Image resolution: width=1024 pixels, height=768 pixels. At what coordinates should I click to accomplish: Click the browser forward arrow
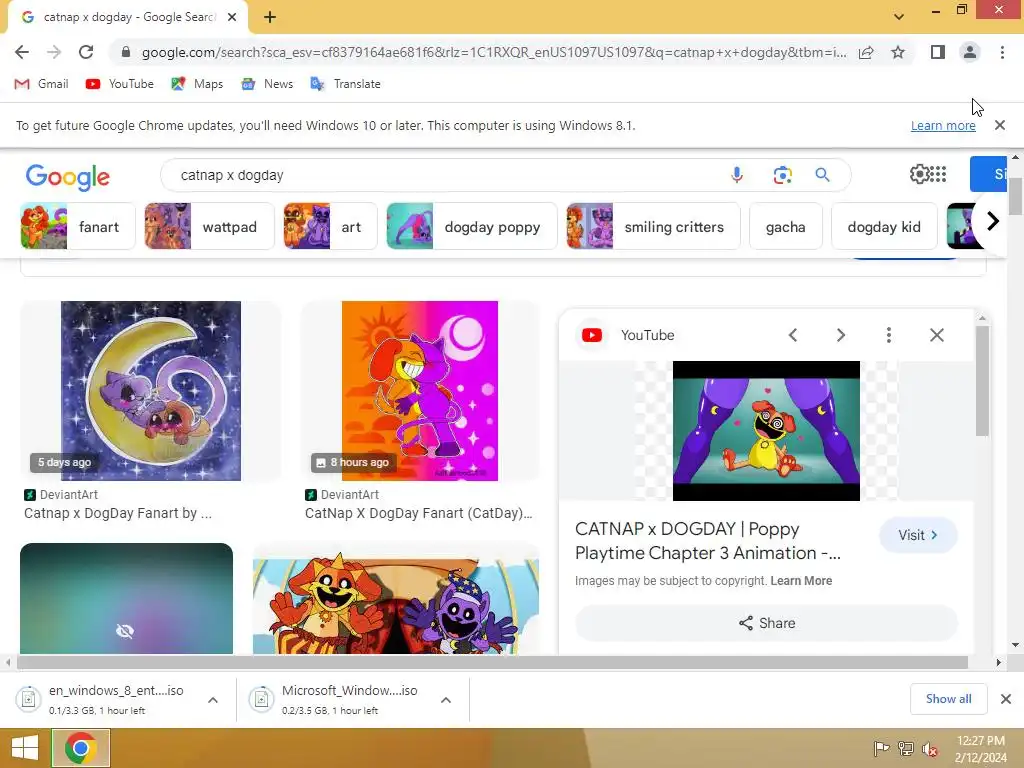54,52
